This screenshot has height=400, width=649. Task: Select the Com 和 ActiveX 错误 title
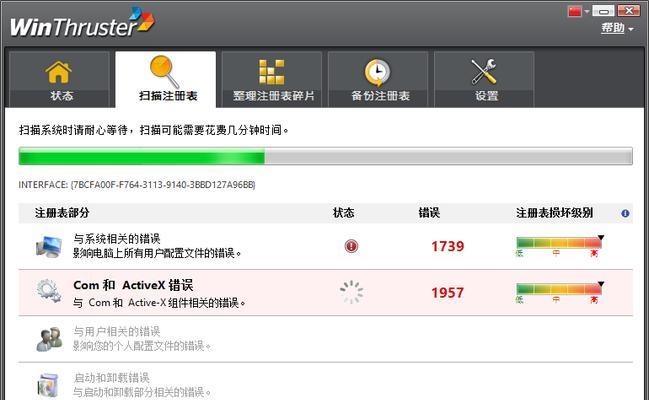[133, 285]
